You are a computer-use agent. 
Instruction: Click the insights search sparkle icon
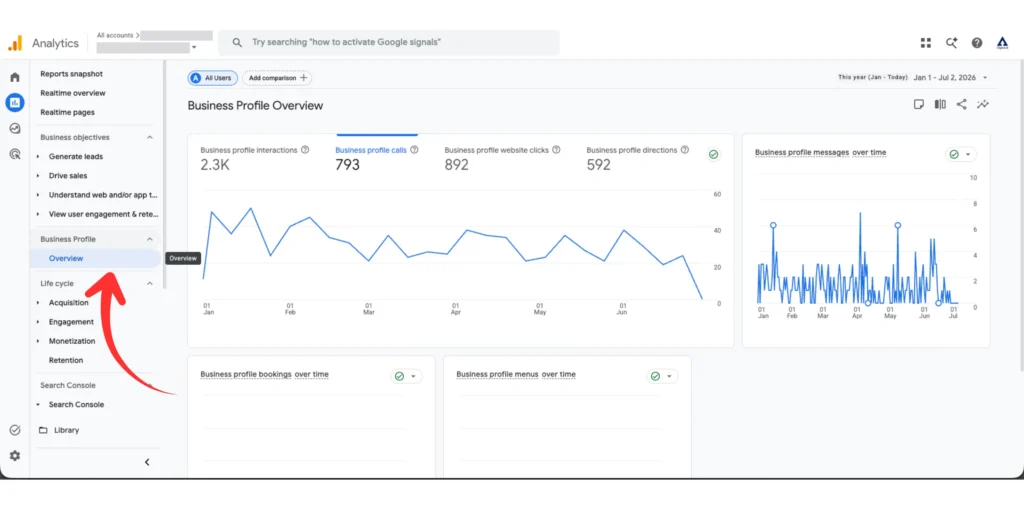click(x=952, y=43)
